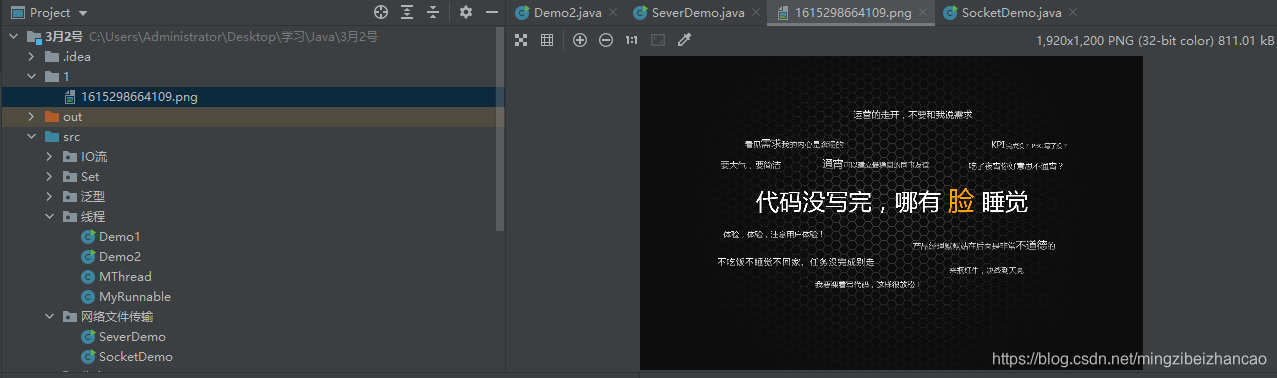Collapse the 3月2号 project root

tap(13, 36)
